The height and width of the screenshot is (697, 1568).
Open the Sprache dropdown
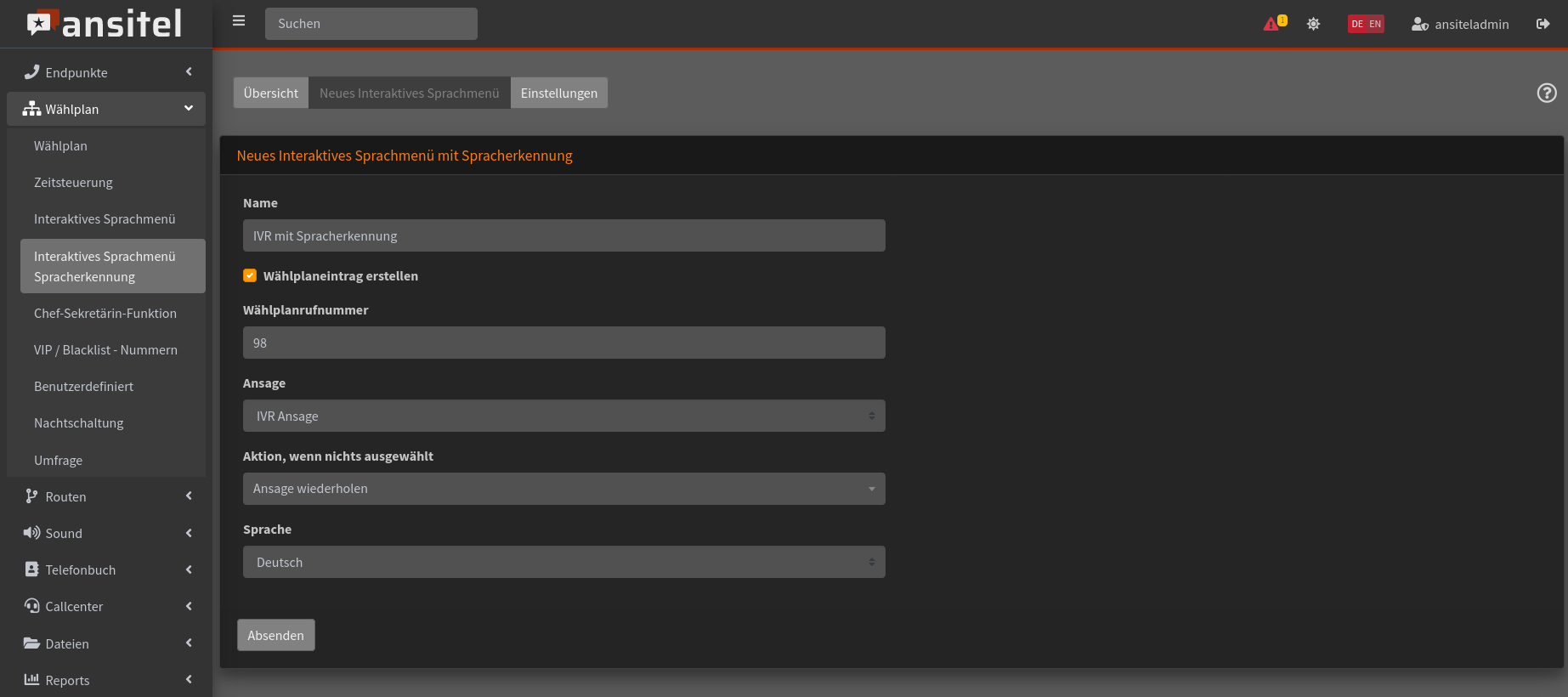tap(563, 562)
